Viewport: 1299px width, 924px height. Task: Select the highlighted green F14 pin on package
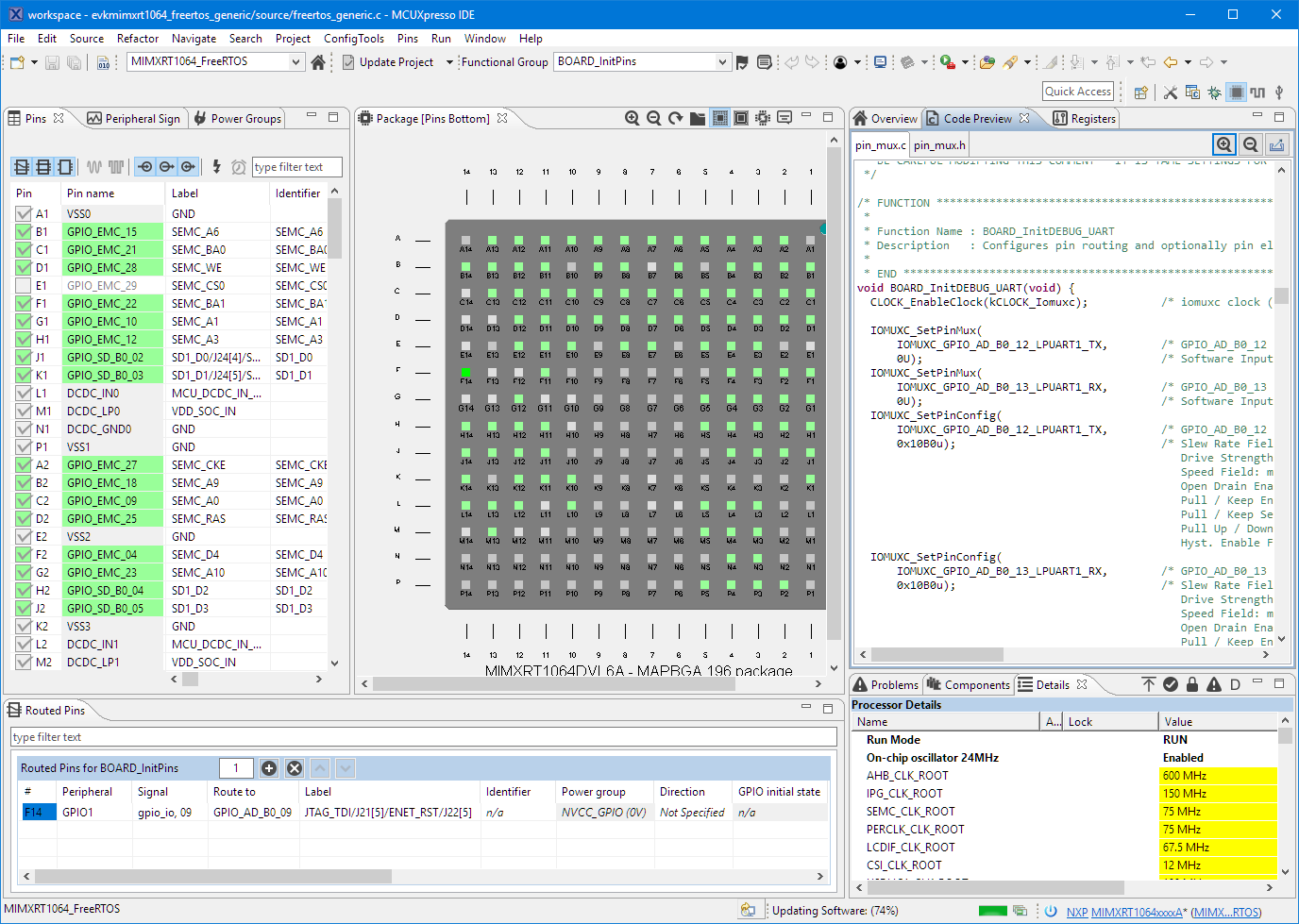point(465,374)
